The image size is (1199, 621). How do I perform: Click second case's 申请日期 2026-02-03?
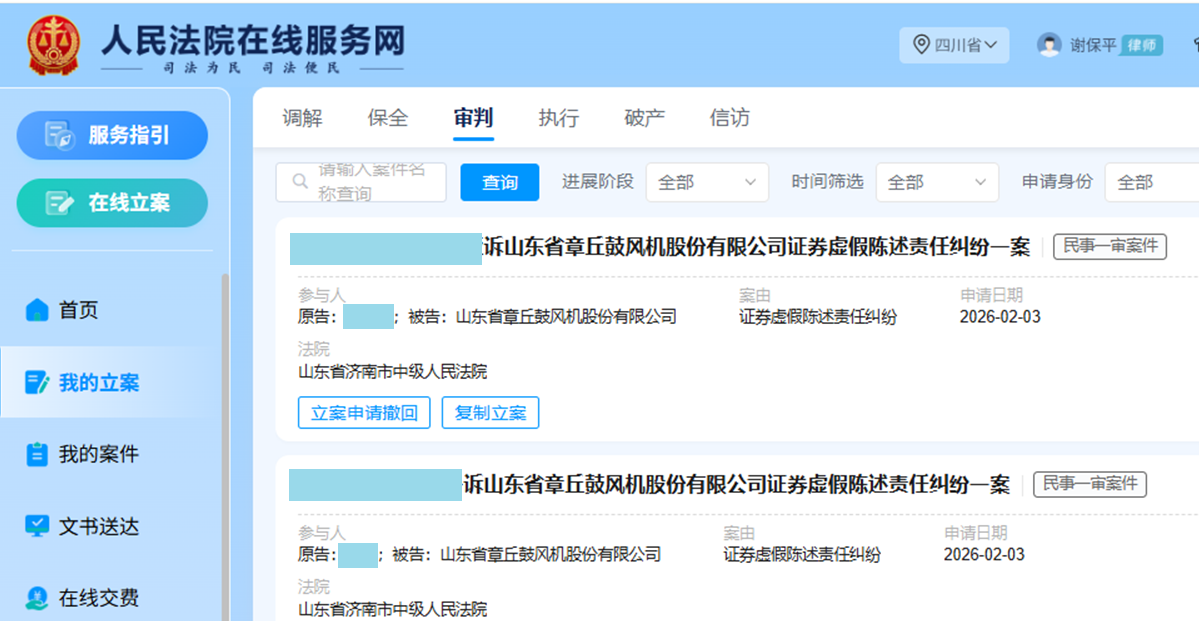coord(984,554)
